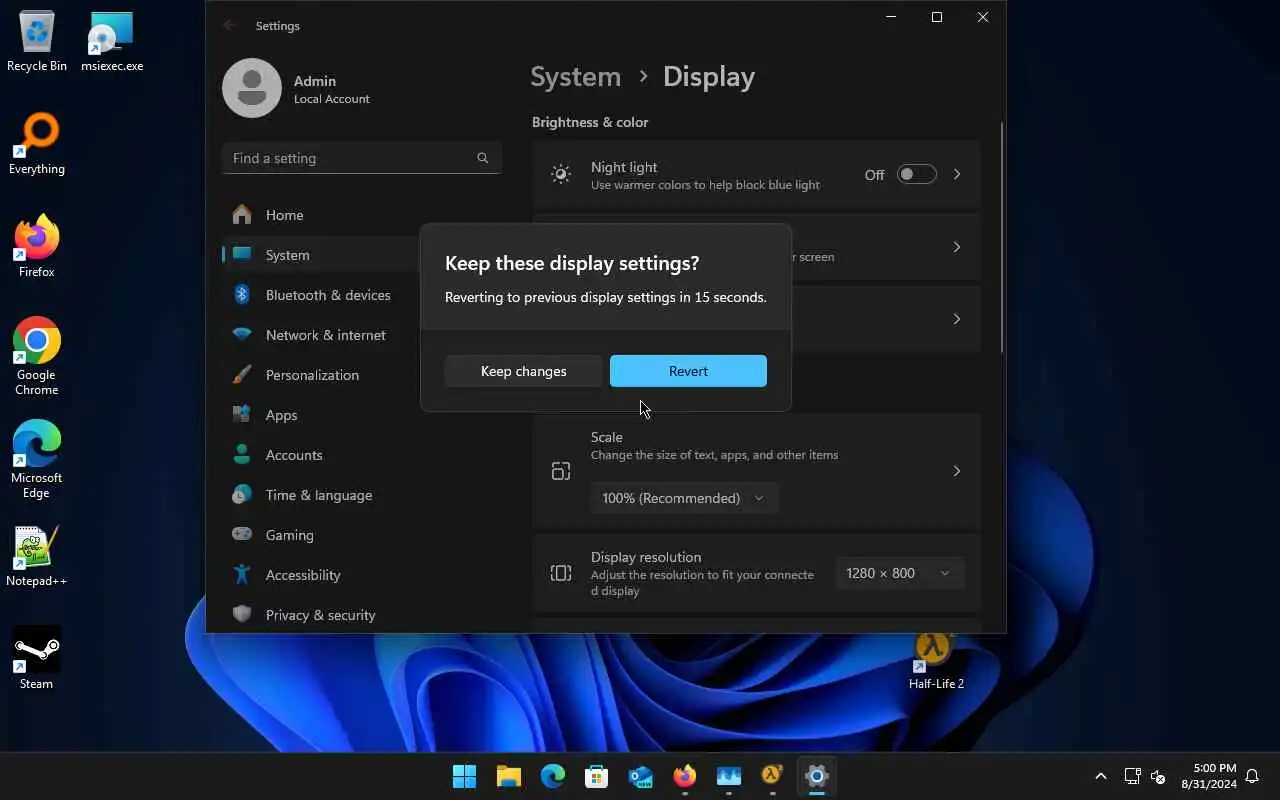Open Privacy & security settings
The height and width of the screenshot is (800, 1280).
coord(320,615)
